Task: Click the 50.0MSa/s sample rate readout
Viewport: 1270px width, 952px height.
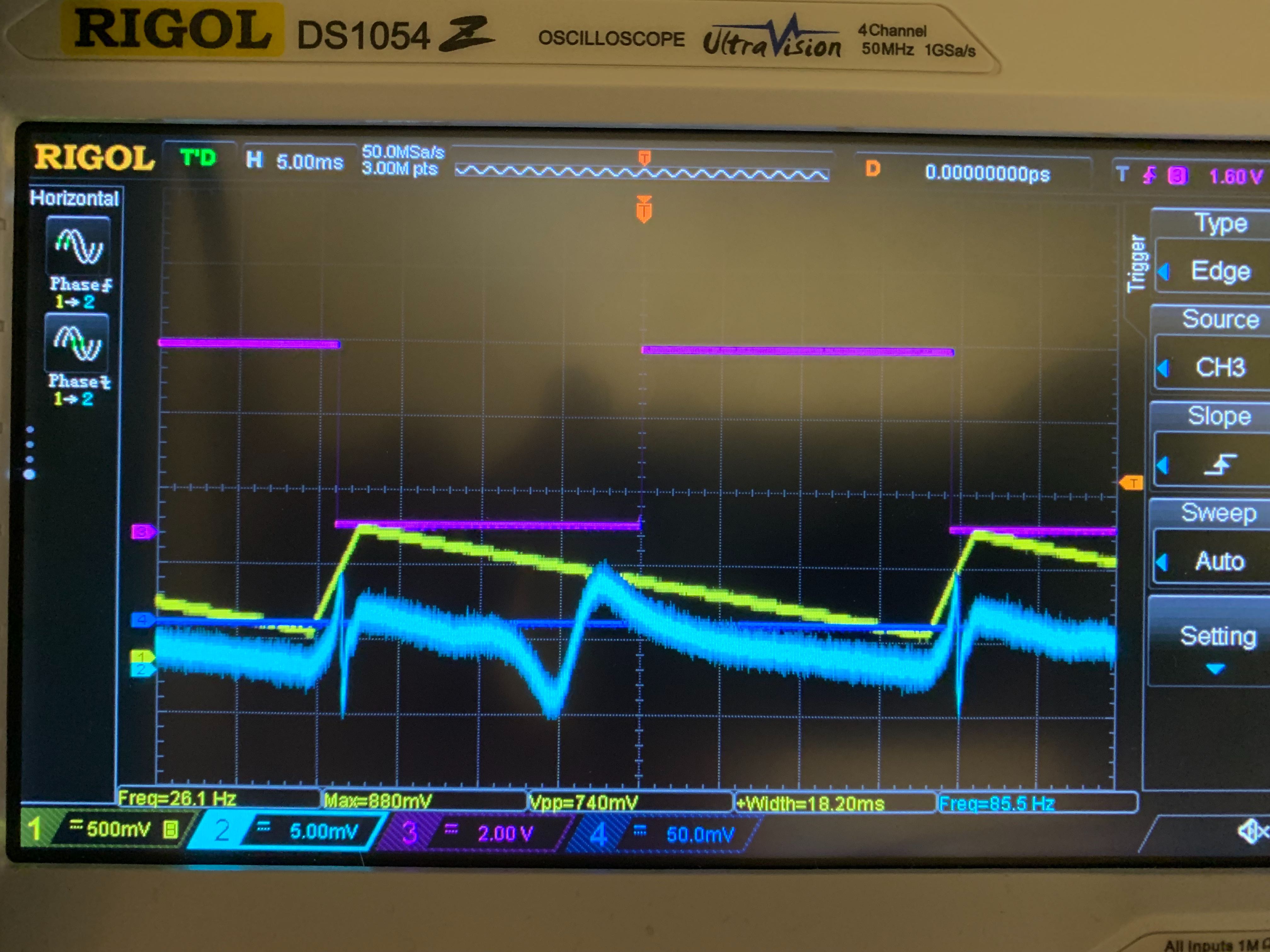Action: 403,152
